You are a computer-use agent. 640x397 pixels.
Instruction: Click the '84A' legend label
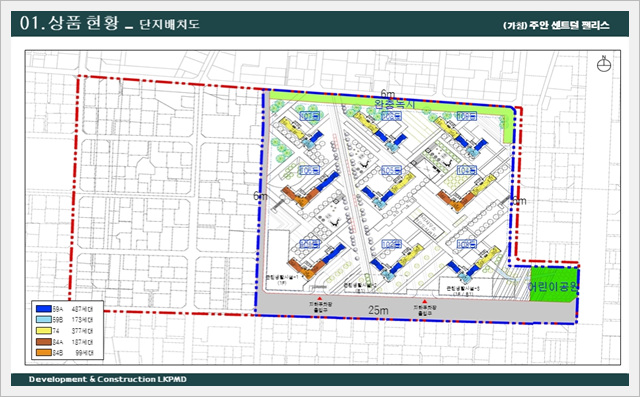(58, 342)
